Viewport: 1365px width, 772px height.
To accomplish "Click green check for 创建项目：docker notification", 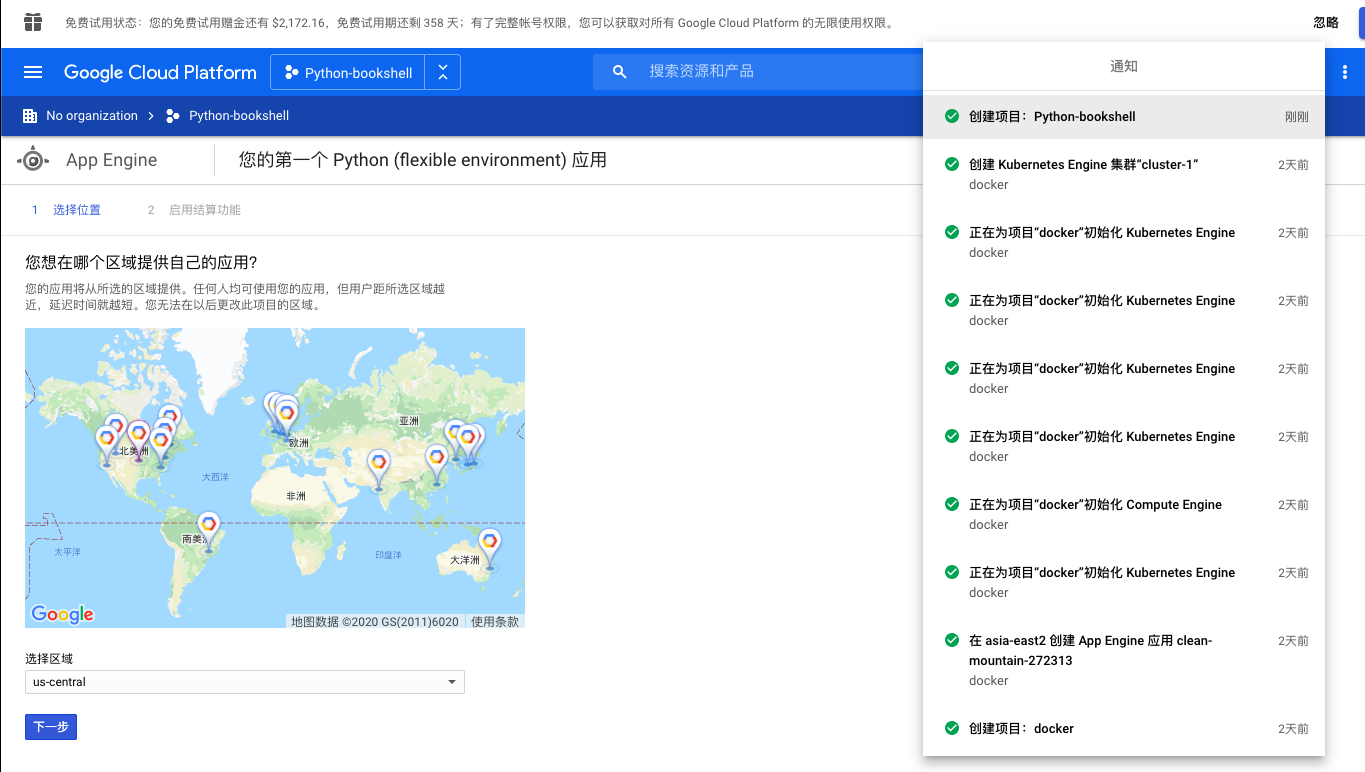I will 952,728.
